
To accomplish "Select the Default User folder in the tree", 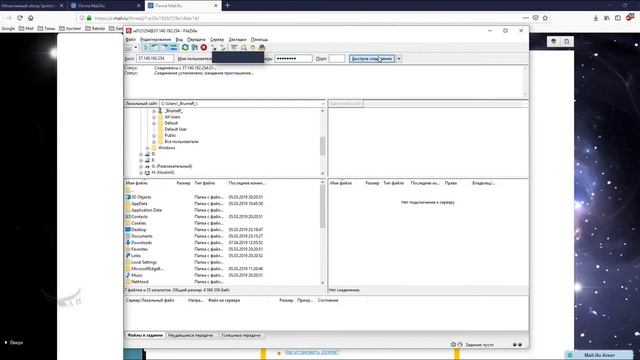I will point(176,129).
